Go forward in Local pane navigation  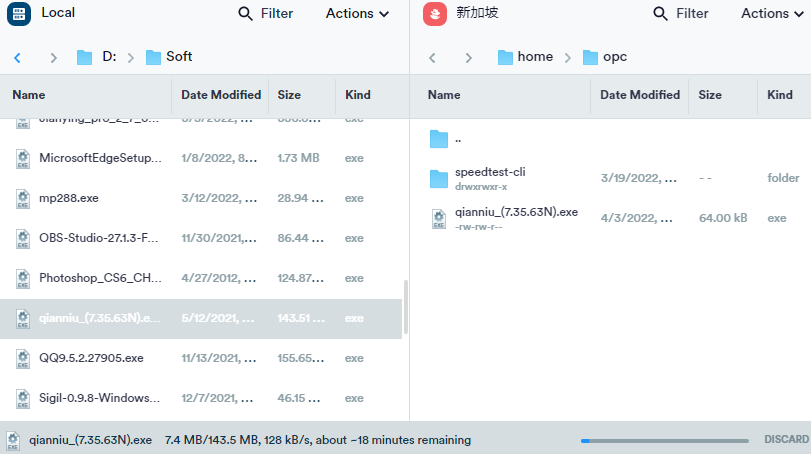tap(53, 57)
